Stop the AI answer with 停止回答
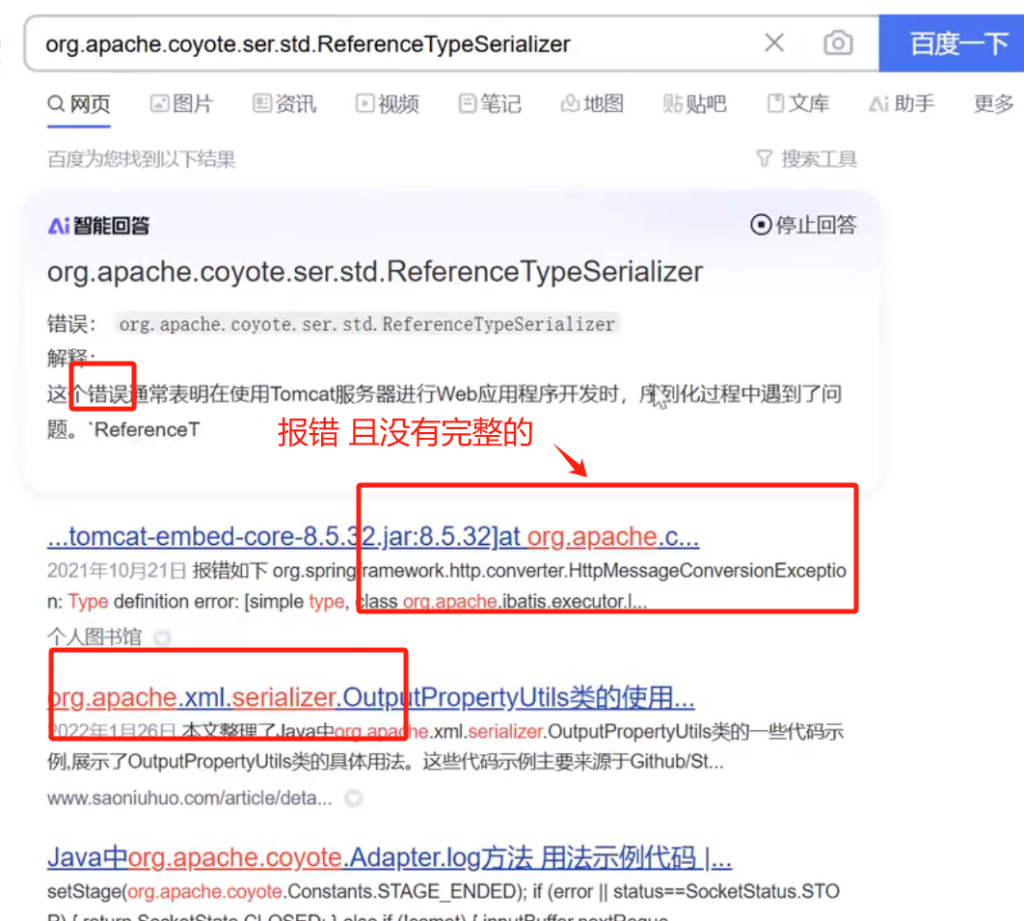 click(803, 225)
